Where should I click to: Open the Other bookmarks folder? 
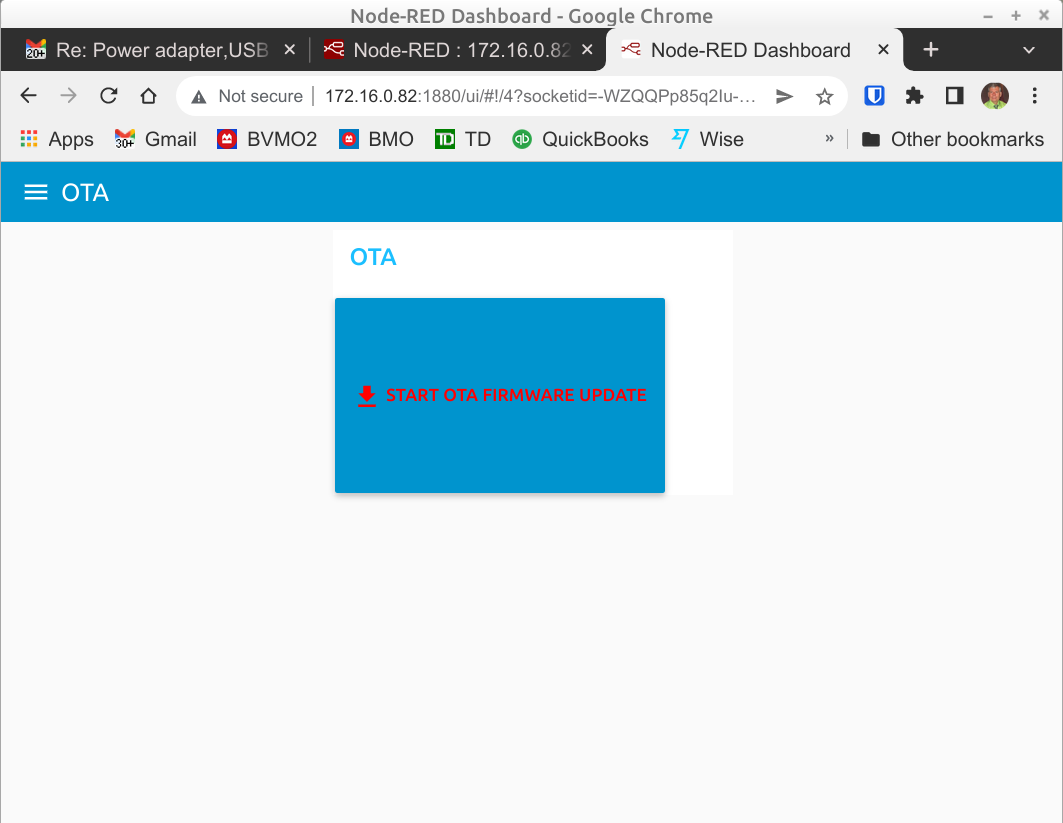(953, 139)
